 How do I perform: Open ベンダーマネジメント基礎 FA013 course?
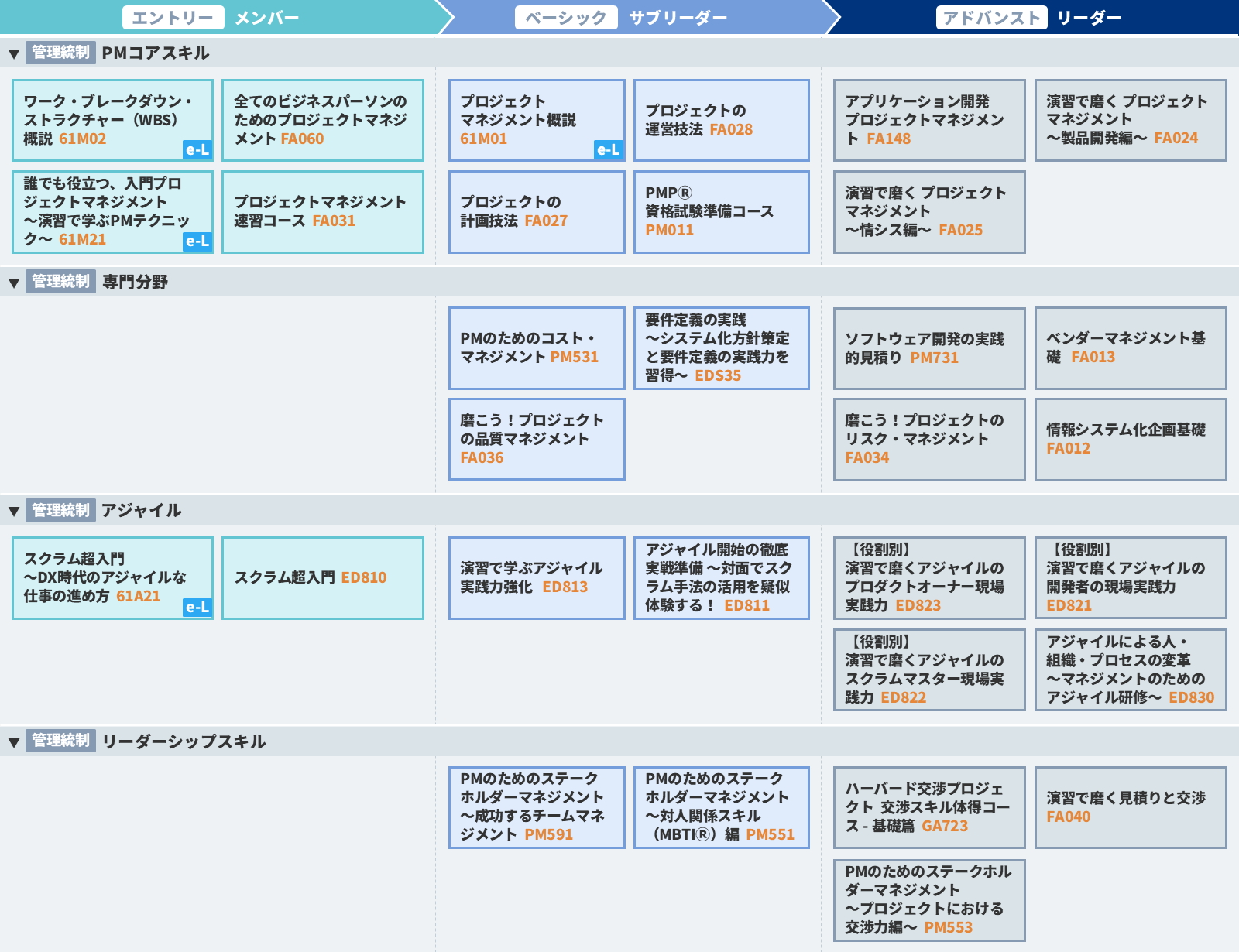point(1130,348)
